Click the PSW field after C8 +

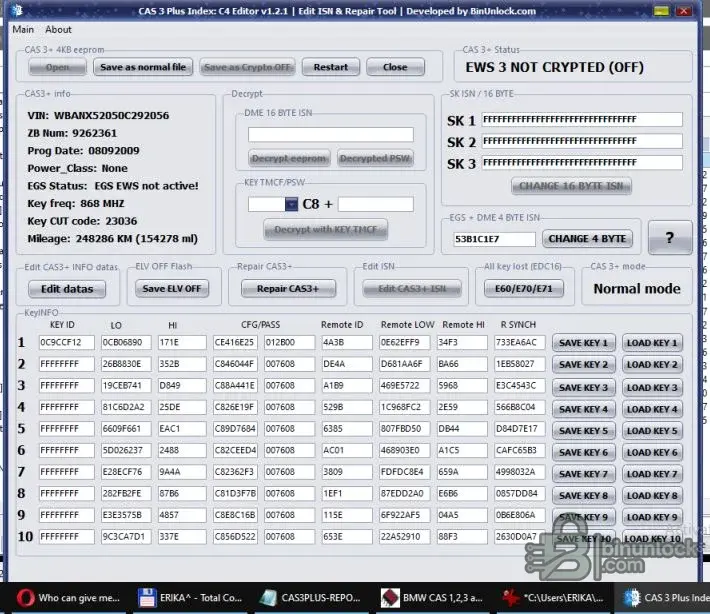(375, 204)
